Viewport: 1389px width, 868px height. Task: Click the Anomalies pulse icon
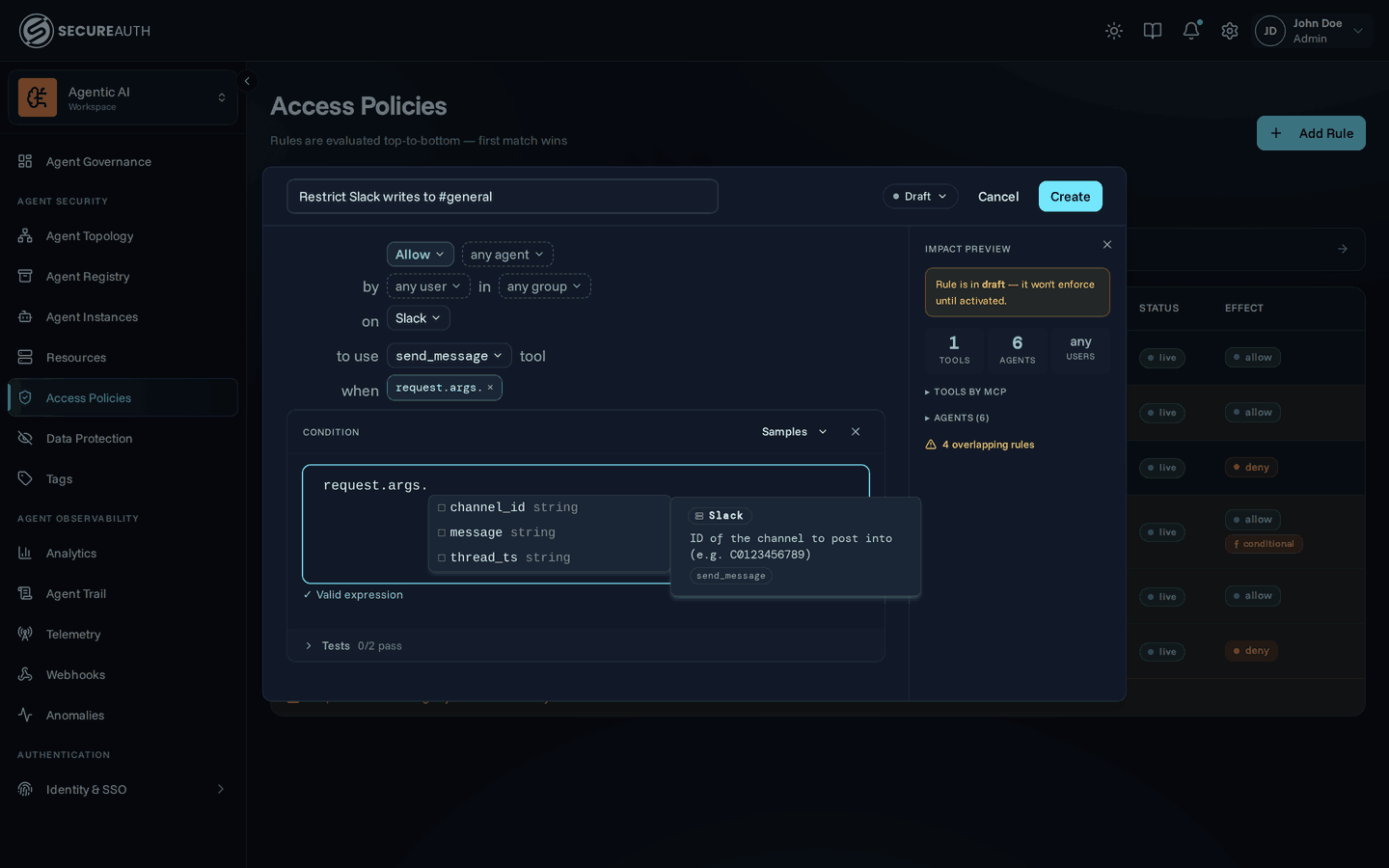25,715
